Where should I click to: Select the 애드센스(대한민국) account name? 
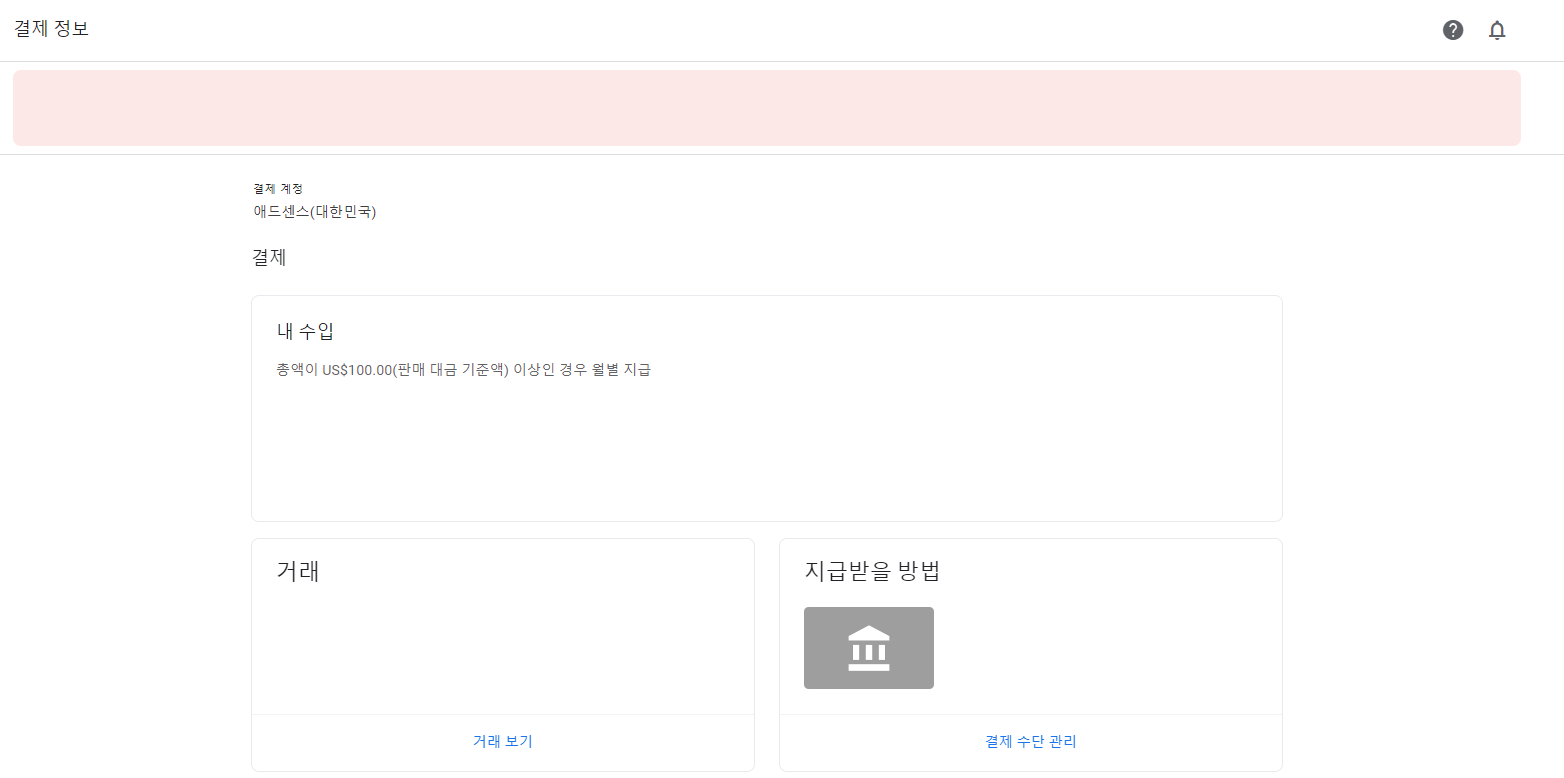point(315,212)
